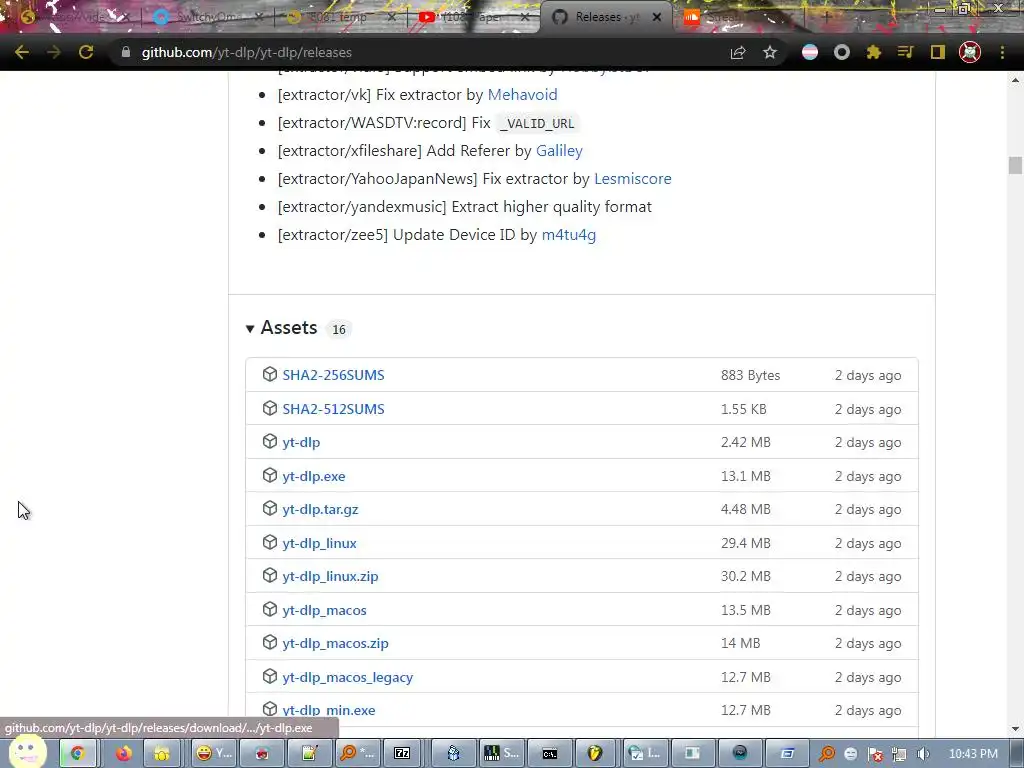Collapse the Assets section triangle
The image size is (1024, 768).
tap(249, 328)
